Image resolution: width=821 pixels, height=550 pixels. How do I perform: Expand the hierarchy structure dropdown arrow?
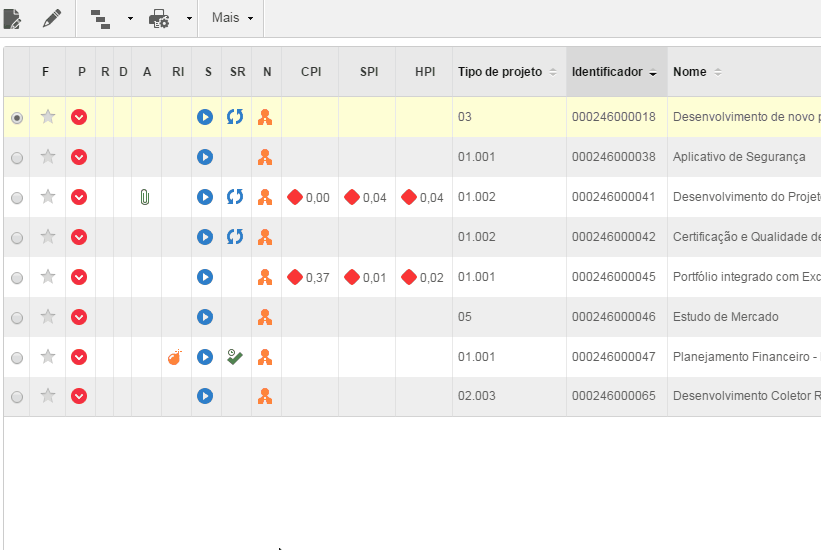pos(130,19)
